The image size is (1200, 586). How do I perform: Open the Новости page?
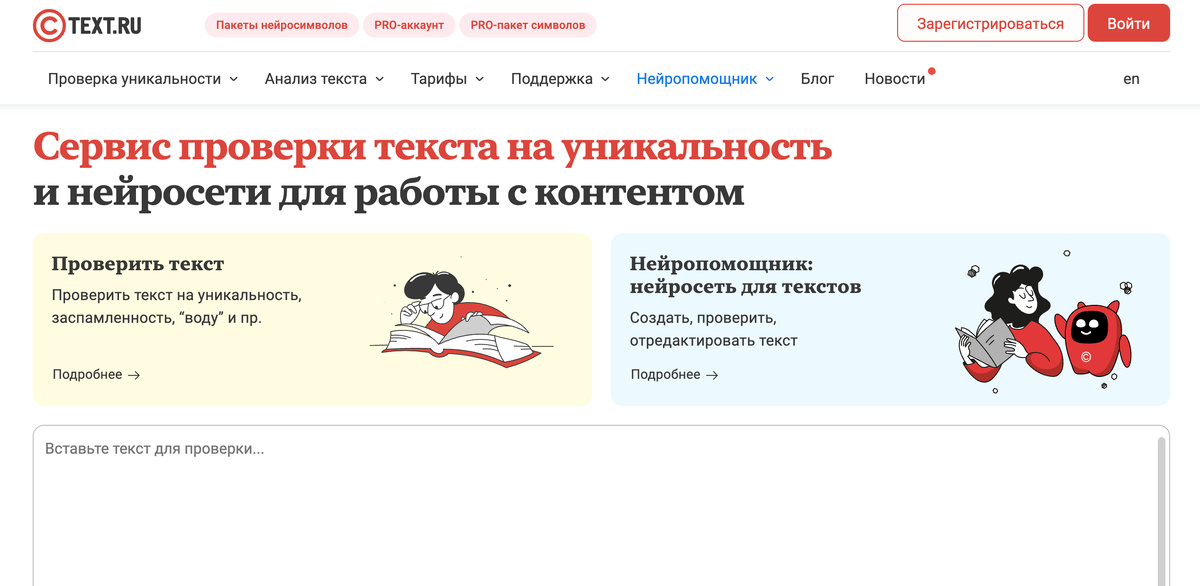coord(895,79)
